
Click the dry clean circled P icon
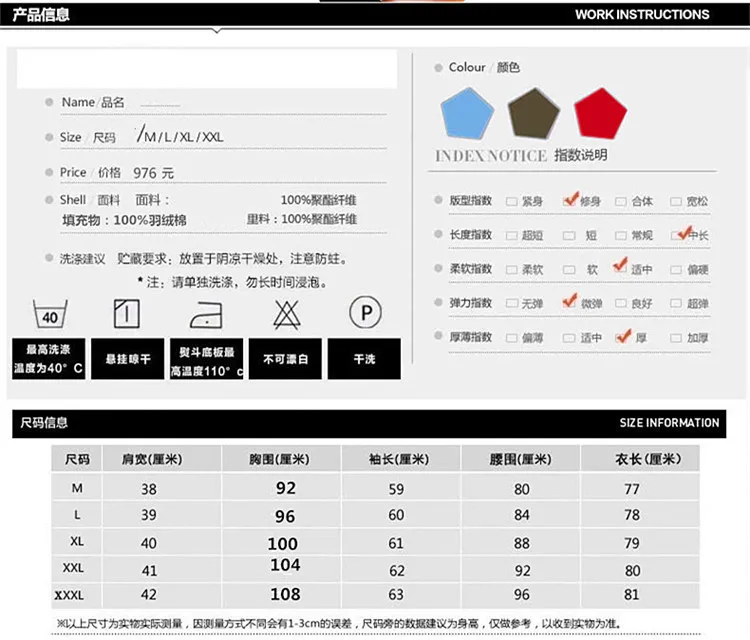[365, 312]
